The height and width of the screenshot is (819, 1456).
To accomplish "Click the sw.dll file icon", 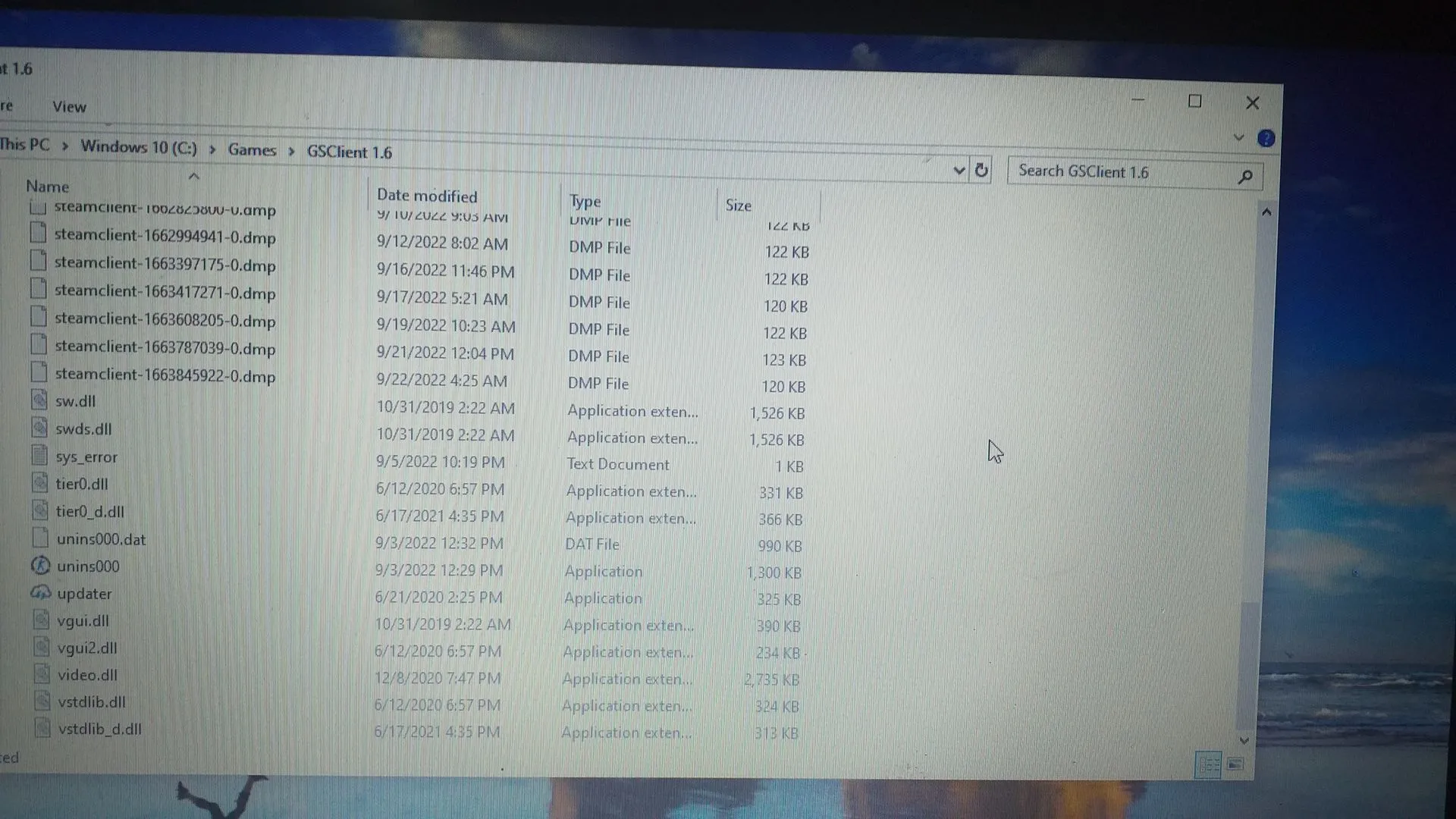I will click(39, 400).
